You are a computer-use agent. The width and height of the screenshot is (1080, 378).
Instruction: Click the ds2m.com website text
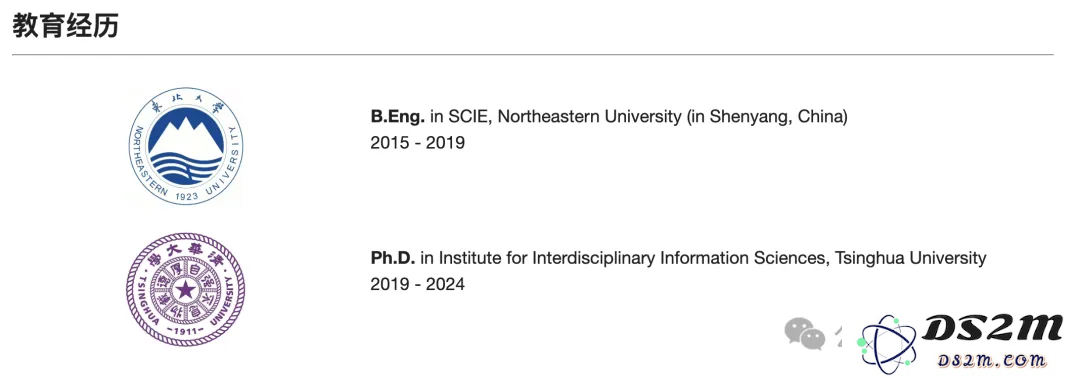coord(992,359)
